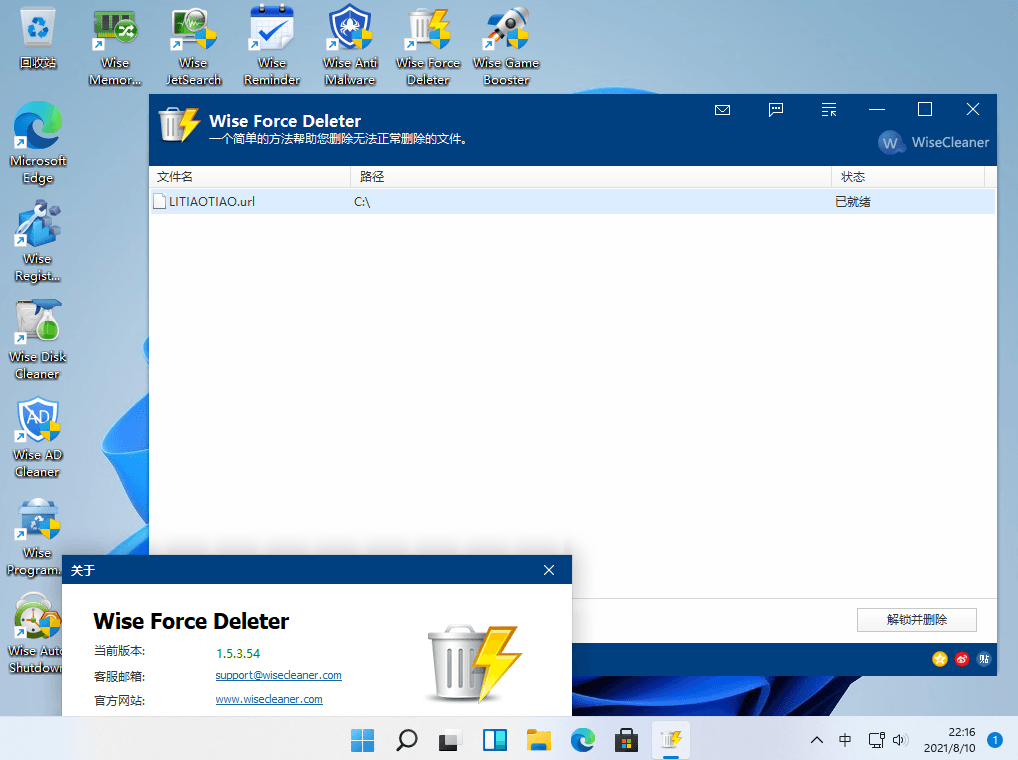This screenshot has height=760, width=1018.
Task: Minimize the Wise Force Deleter window
Action: pyautogui.click(x=877, y=110)
